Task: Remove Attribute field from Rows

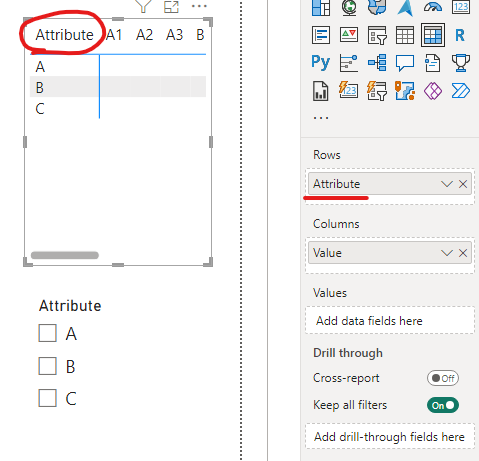Action: (463, 184)
